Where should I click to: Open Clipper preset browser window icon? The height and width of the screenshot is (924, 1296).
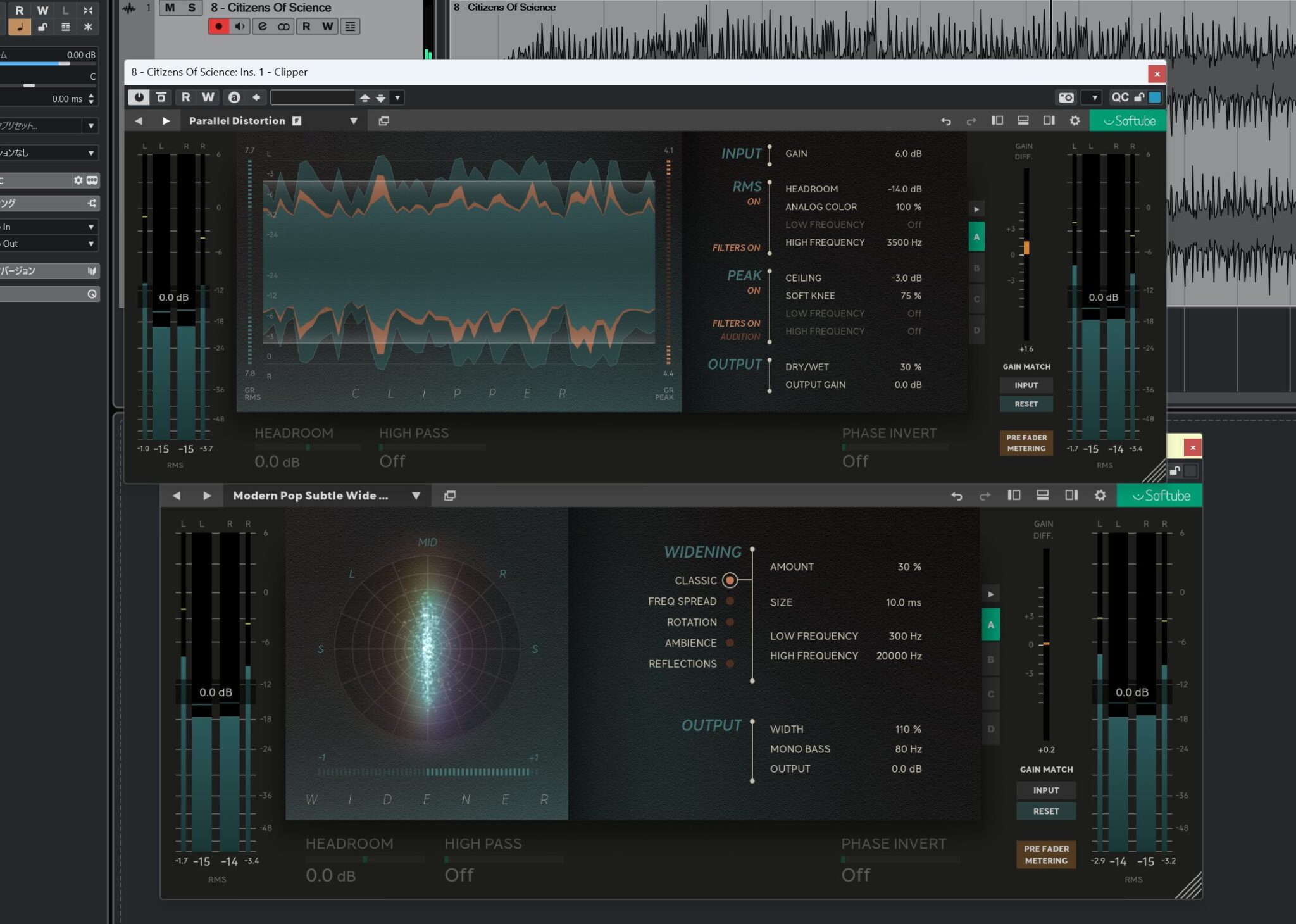(x=383, y=121)
